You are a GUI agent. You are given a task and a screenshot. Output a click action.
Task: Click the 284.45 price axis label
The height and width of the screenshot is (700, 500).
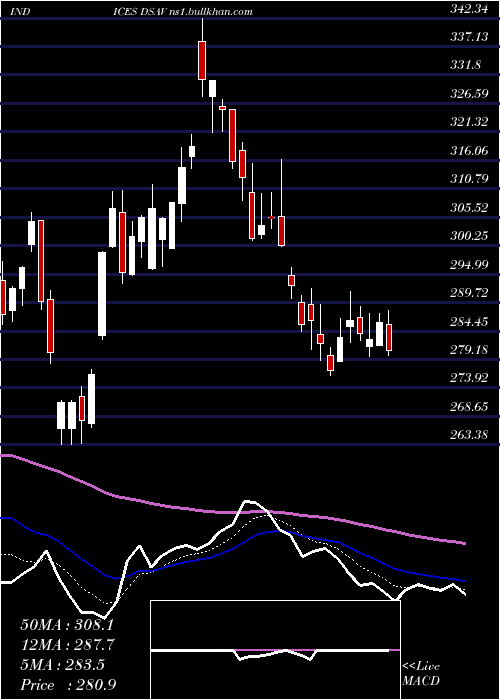468,322
